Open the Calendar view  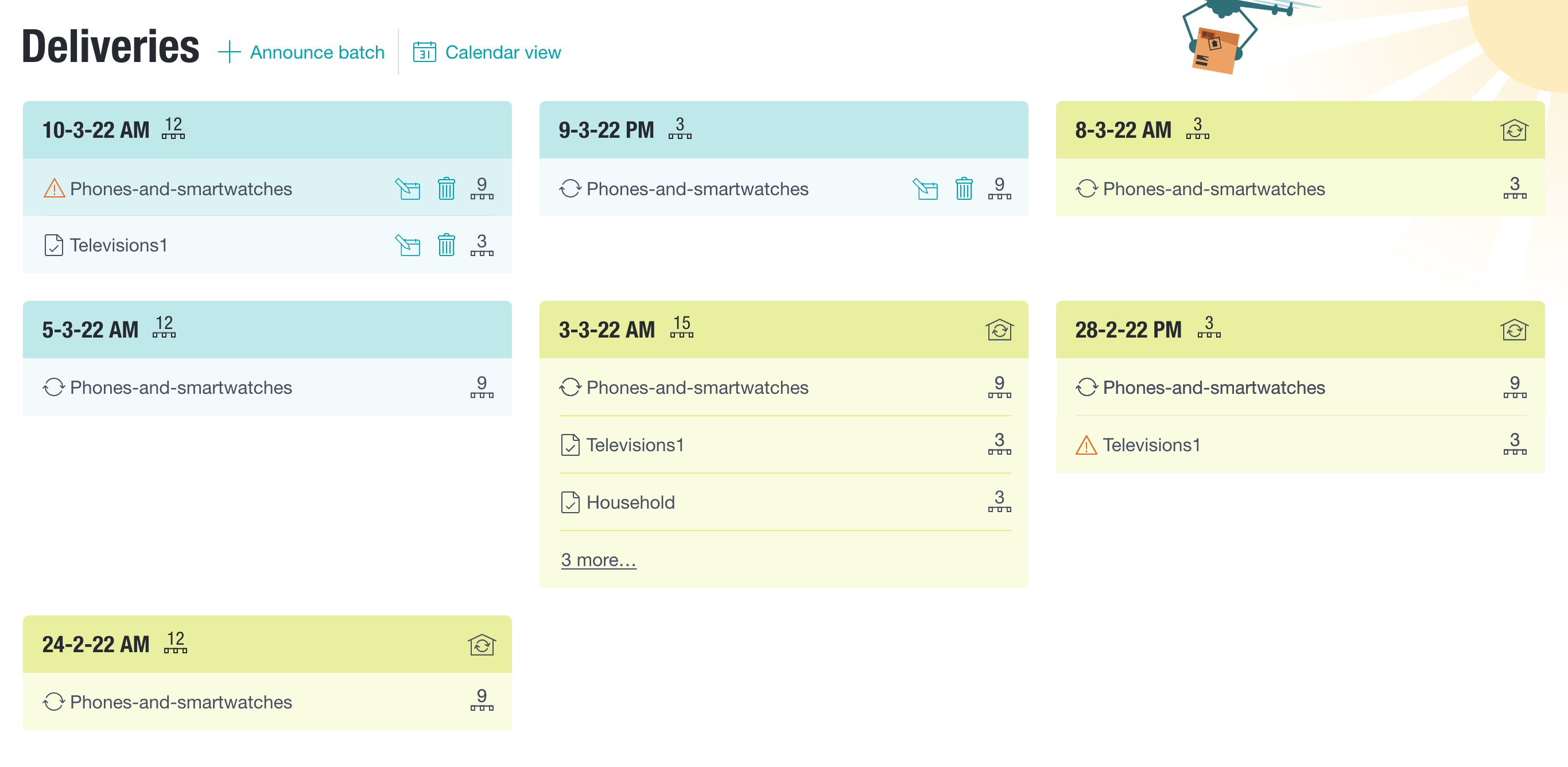486,52
